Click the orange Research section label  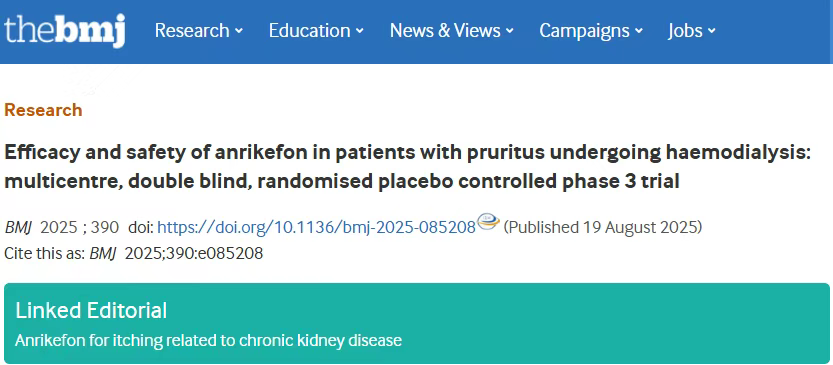pos(43,110)
